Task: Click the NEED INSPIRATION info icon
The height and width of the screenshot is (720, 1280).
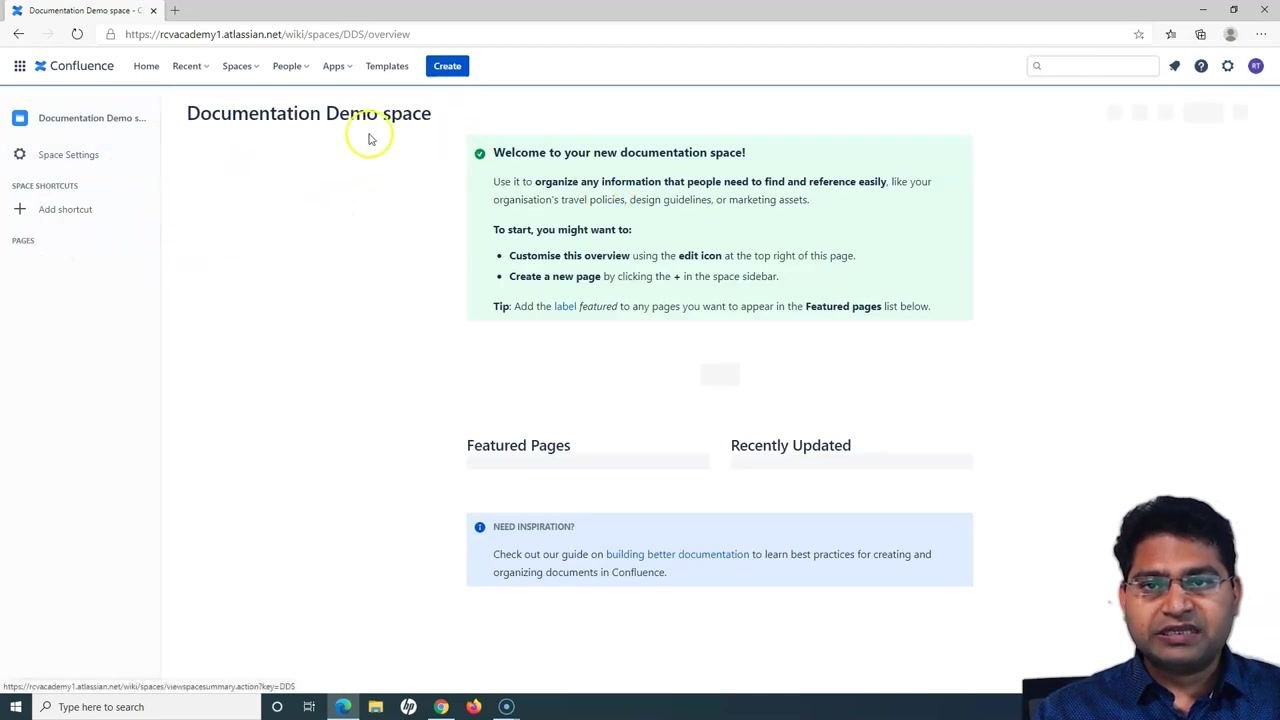Action: pos(480,527)
